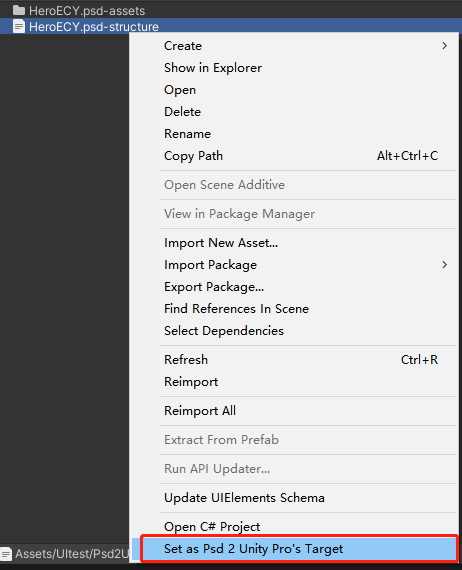Click the HeroECY.psd-structure file icon
This screenshot has height=570, width=462.
pyautogui.click(x=19, y=27)
